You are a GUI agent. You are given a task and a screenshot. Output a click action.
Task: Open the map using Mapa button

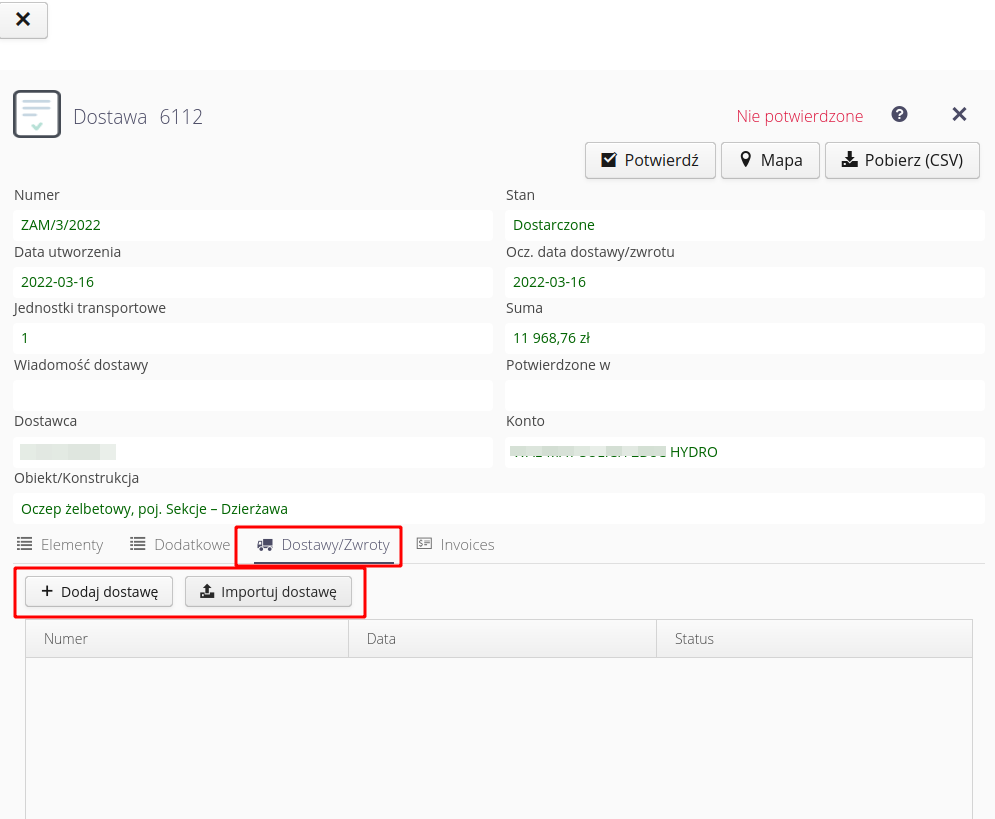[x=770, y=160]
